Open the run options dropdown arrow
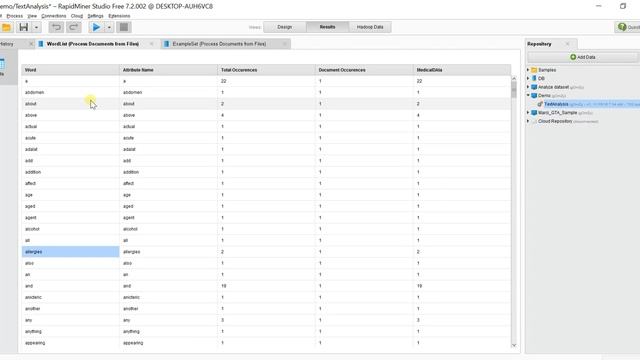This screenshot has width=640, height=360. pos(109,27)
